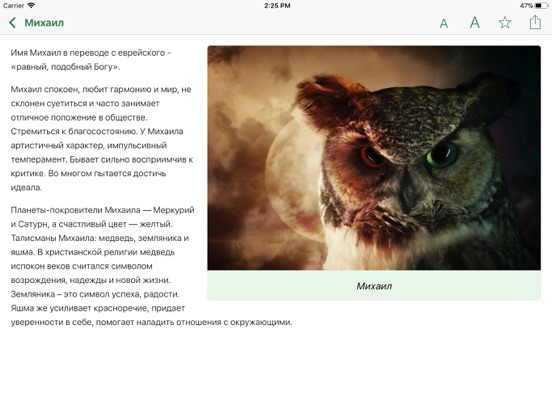This screenshot has width=552, height=414.
Task: Tap the word Меркурий in the text
Action: click(x=174, y=210)
